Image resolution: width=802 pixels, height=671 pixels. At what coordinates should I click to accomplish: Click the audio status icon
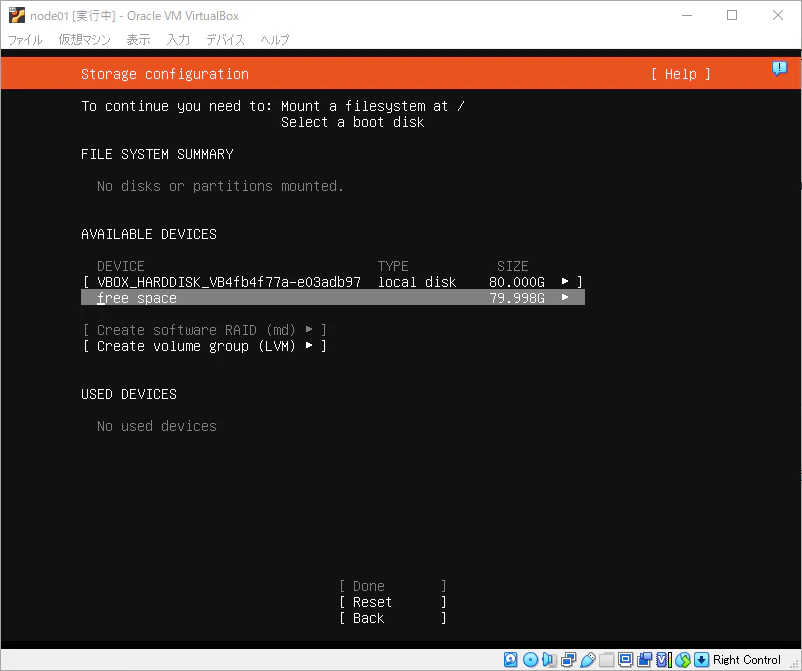pos(549,660)
